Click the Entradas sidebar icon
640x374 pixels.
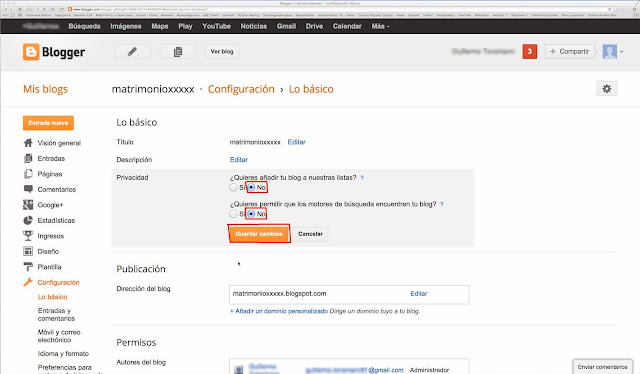[x=28, y=158]
